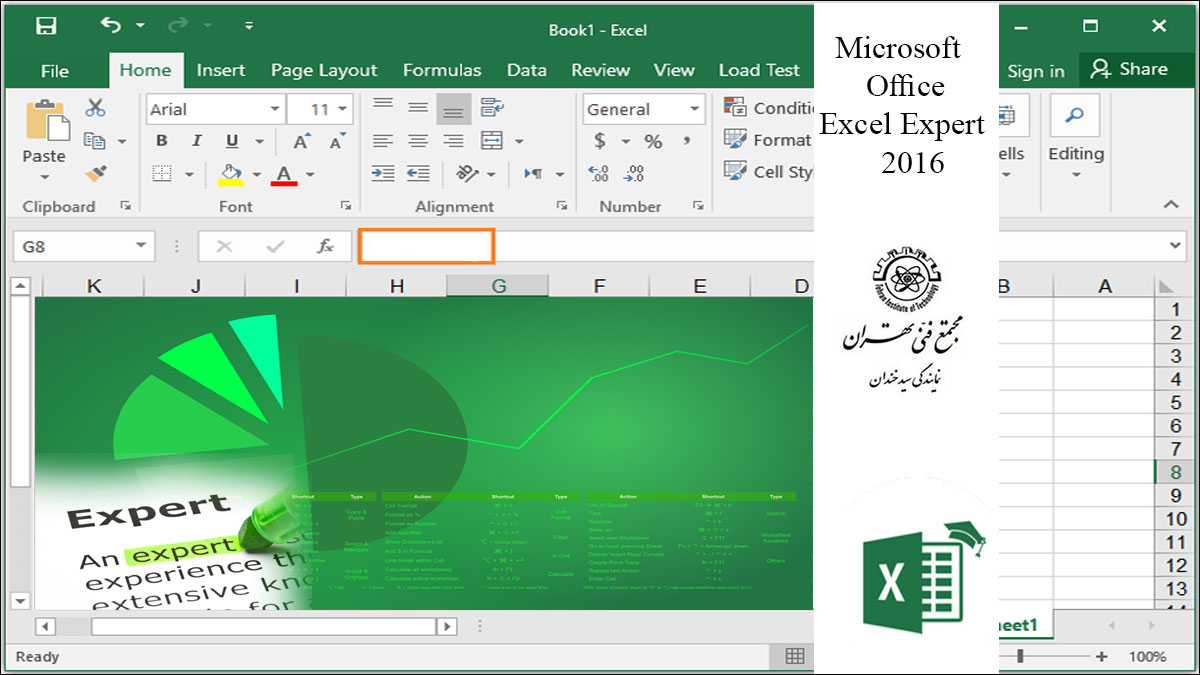
Task: Open the General number format dropdown
Action: [695, 109]
